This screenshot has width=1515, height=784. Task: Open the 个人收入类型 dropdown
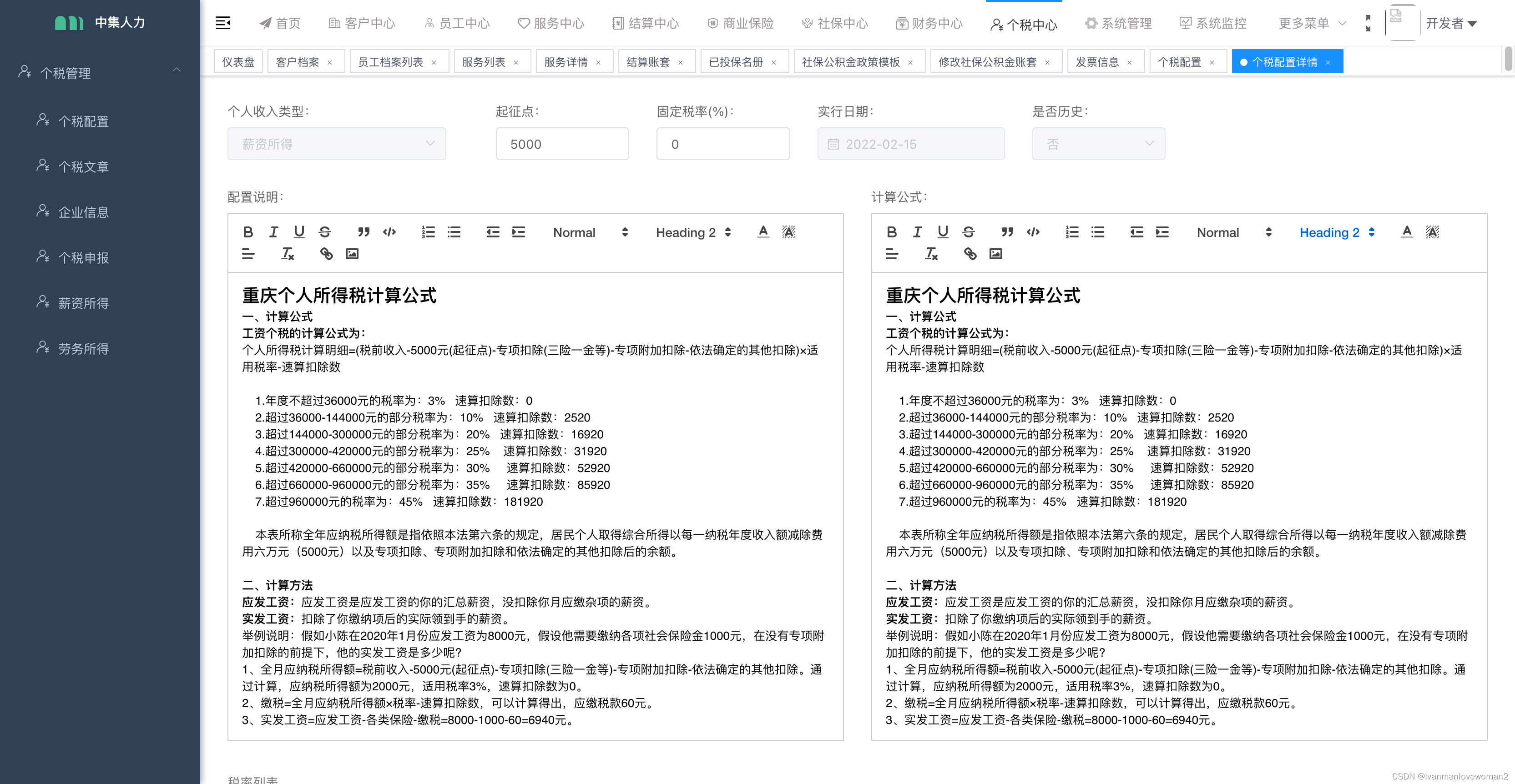pyautogui.click(x=336, y=144)
